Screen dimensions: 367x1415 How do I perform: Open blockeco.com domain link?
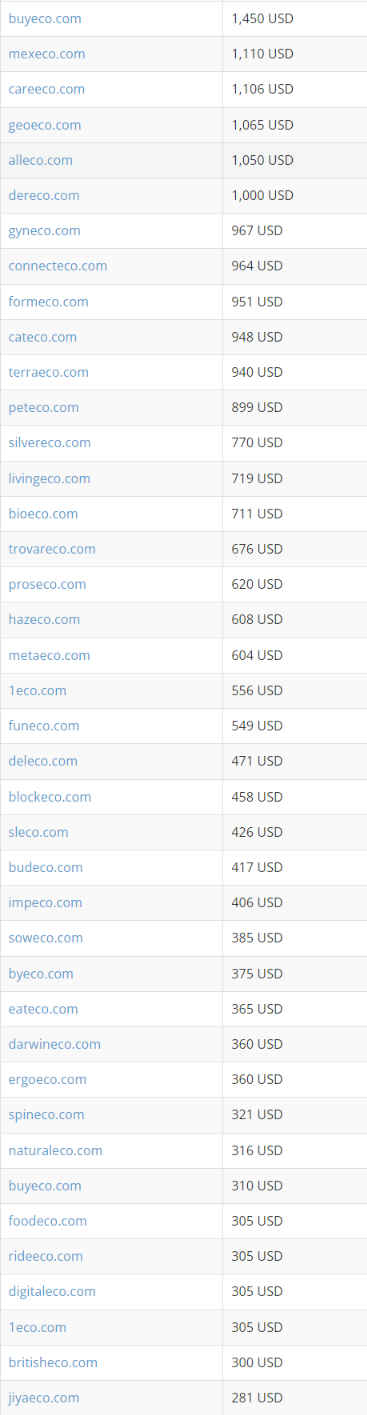50,797
